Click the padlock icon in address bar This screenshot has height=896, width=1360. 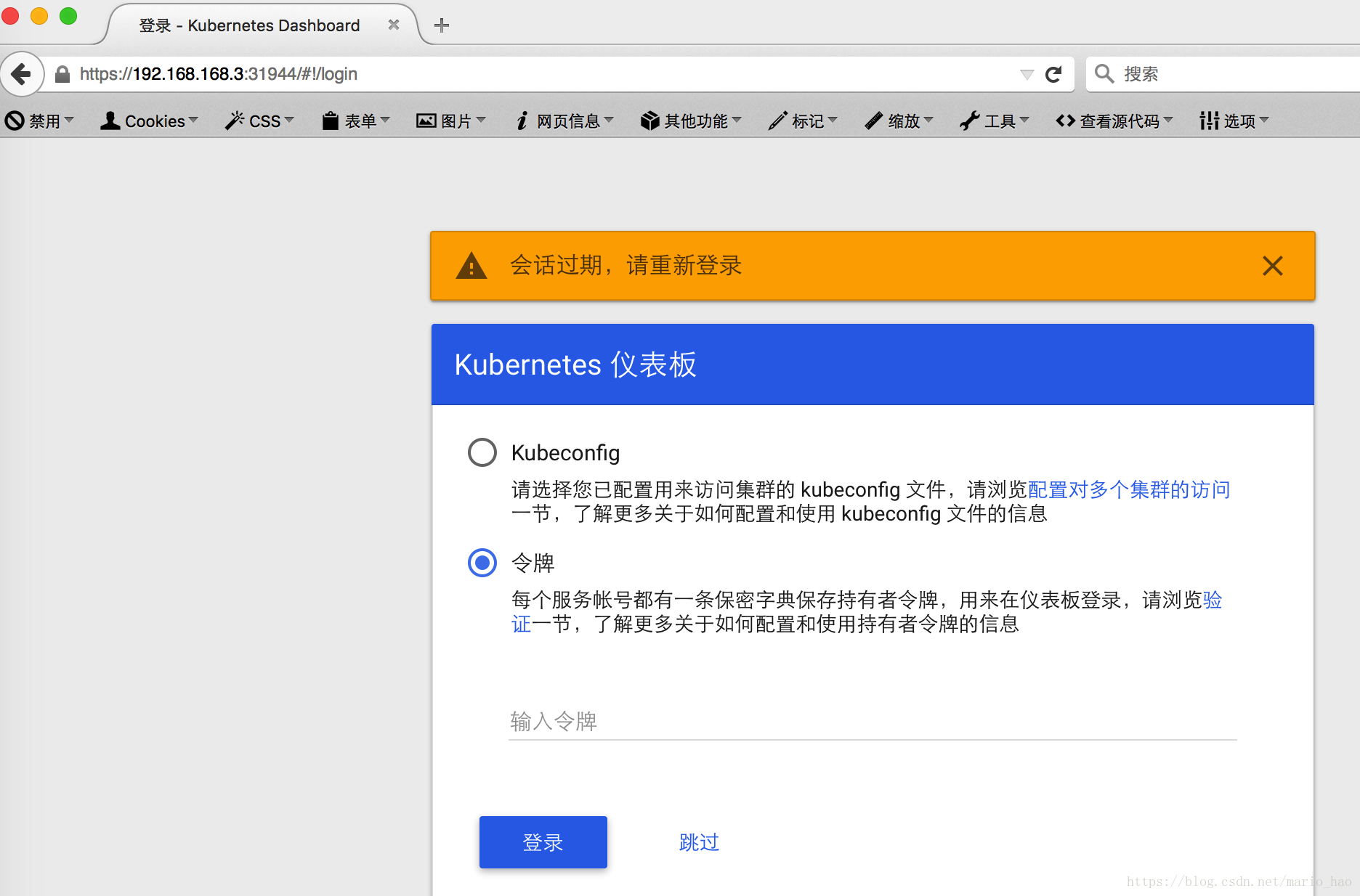62,74
